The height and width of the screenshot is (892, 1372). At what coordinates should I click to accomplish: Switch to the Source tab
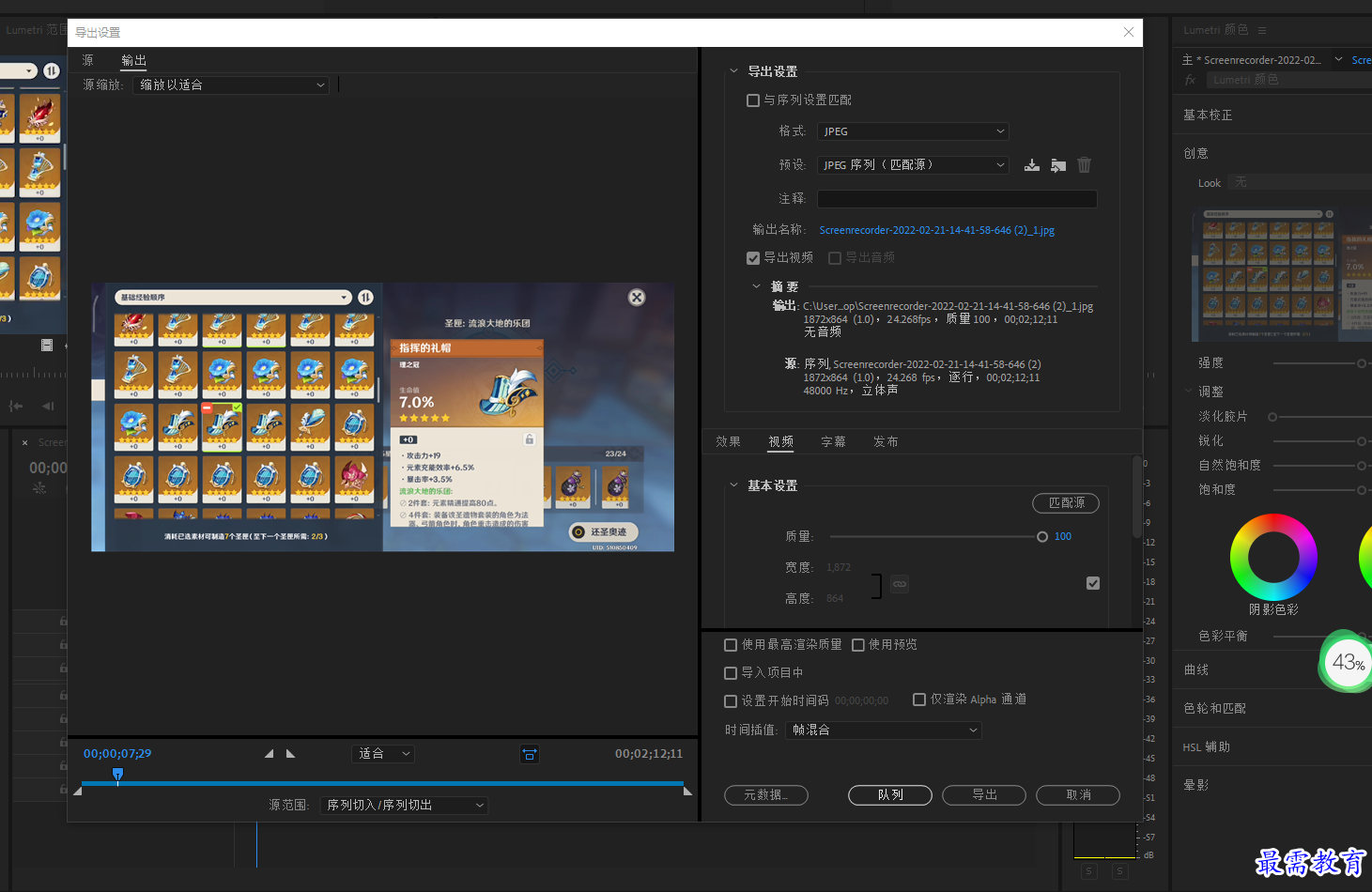click(x=88, y=60)
